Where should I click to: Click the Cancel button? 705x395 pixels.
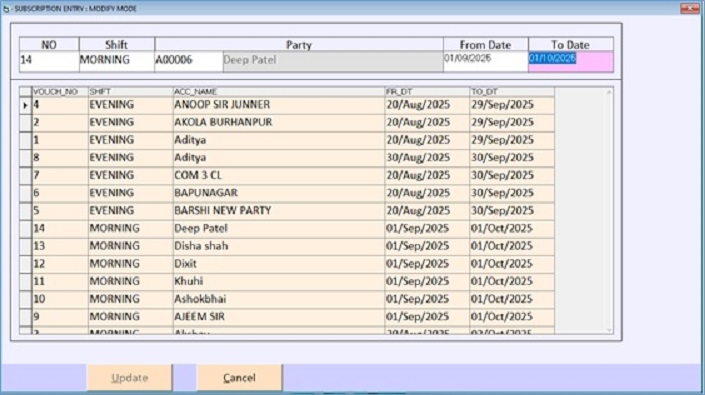click(239, 377)
